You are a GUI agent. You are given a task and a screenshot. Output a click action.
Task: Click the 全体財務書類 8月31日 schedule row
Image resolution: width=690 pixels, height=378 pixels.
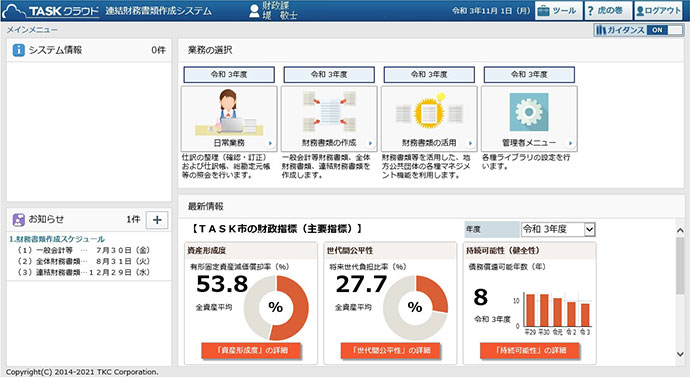[x=83, y=261]
